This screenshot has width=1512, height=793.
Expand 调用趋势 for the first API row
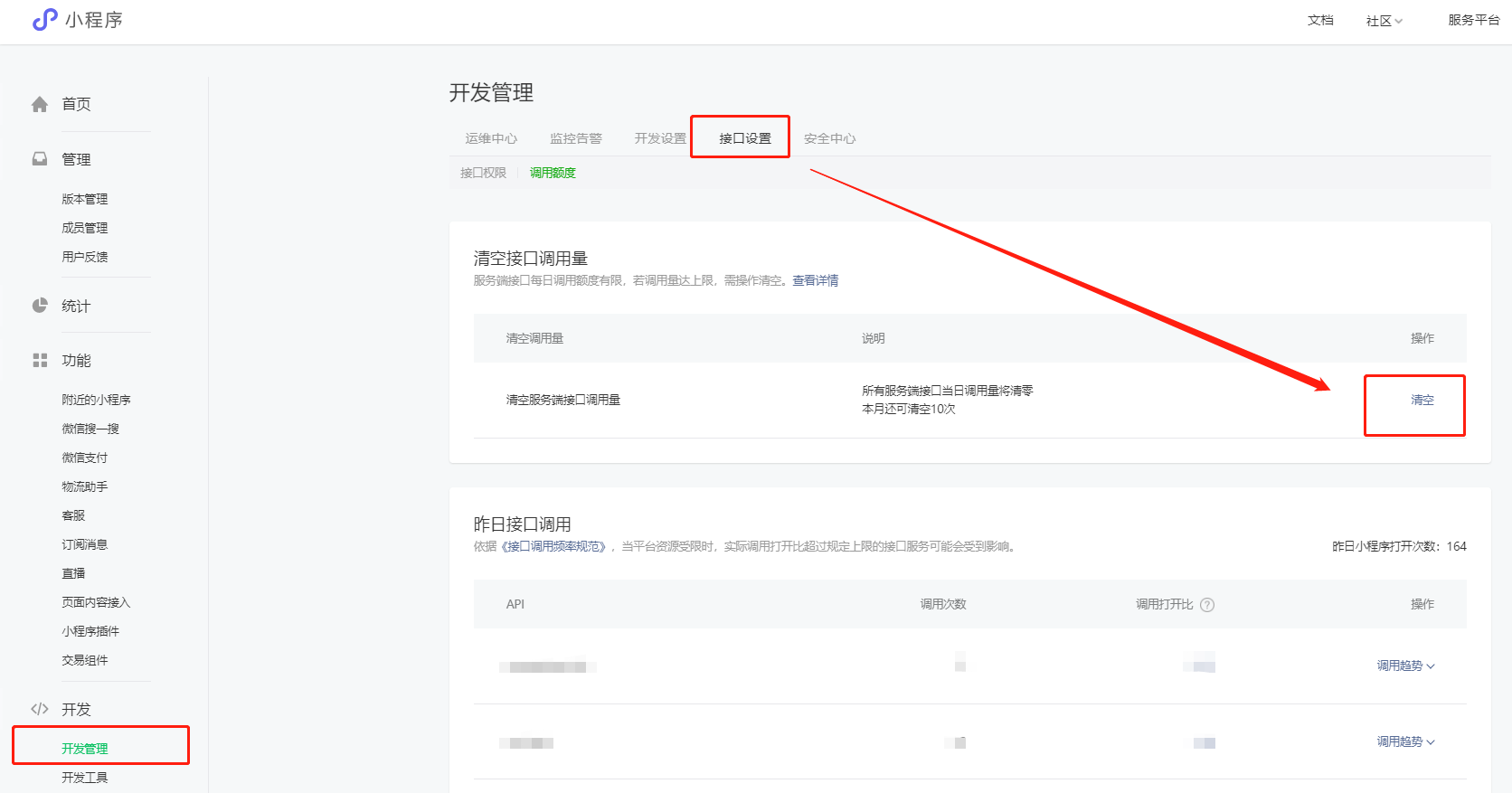coord(1405,666)
